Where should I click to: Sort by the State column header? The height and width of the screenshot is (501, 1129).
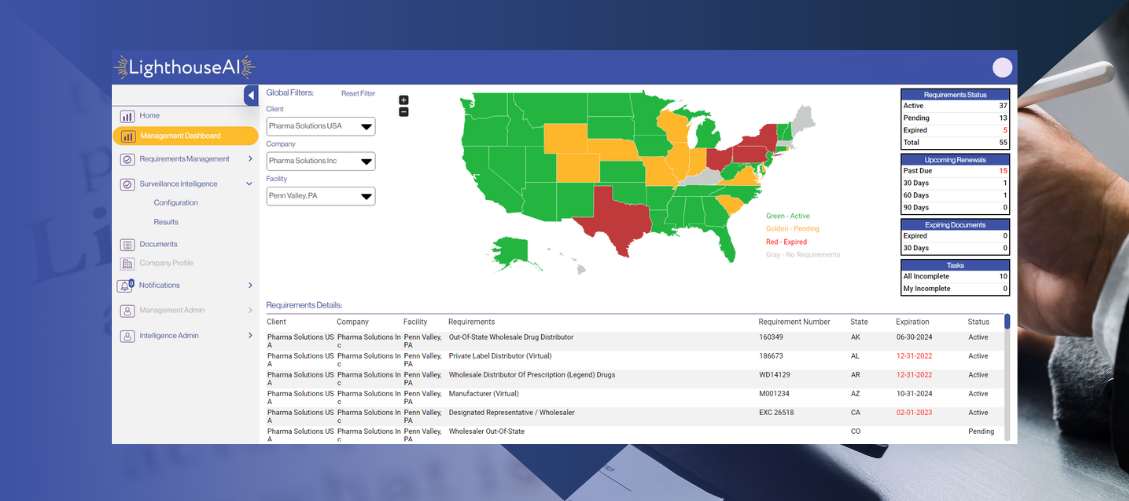(x=859, y=322)
